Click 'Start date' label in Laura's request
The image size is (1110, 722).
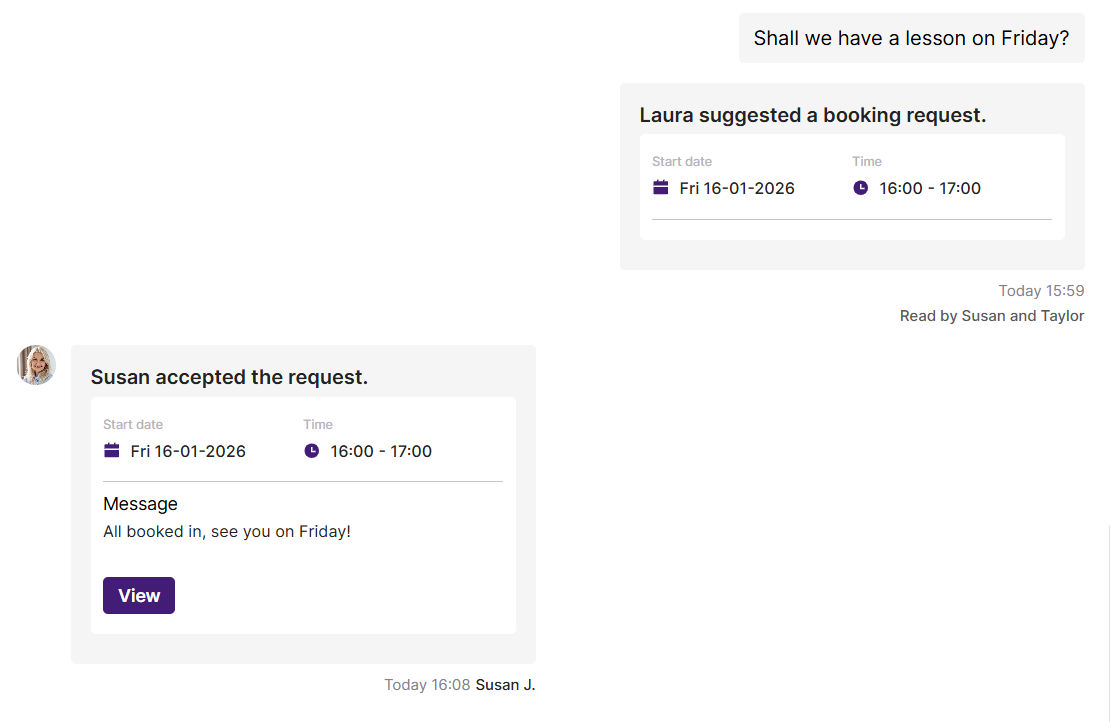tap(682, 161)
